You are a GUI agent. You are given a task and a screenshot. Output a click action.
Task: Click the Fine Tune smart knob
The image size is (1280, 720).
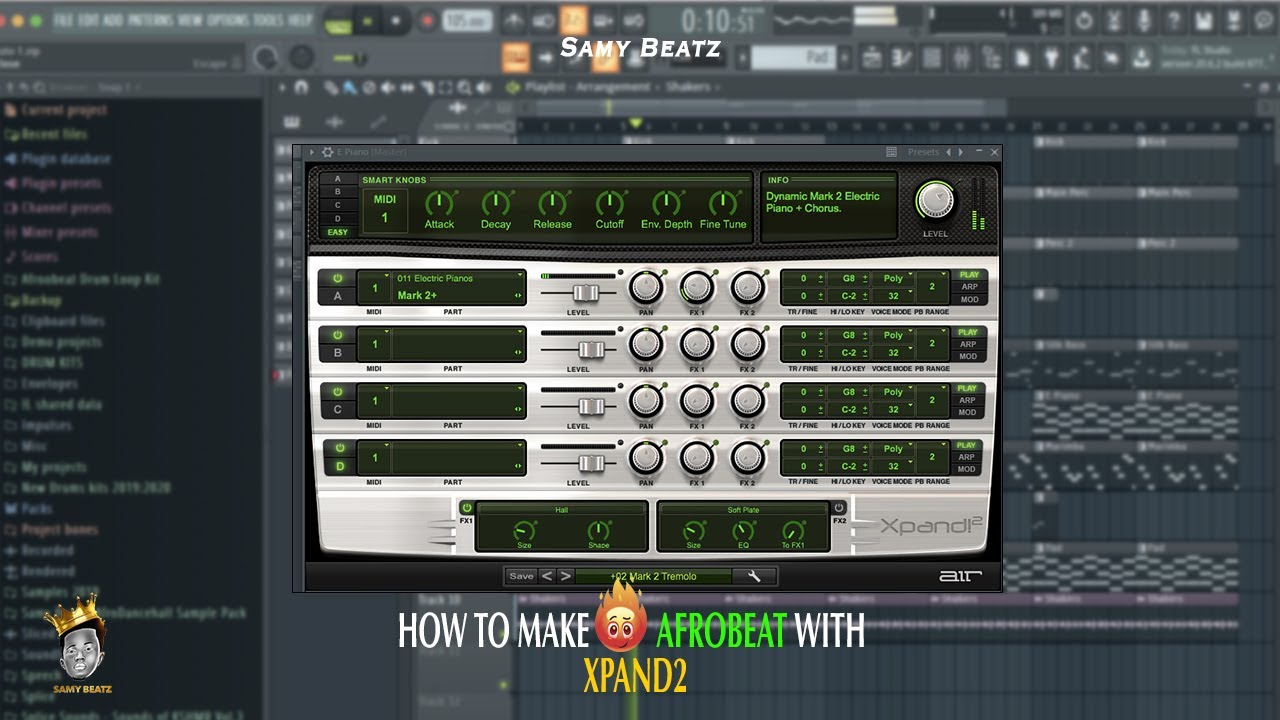723,204
